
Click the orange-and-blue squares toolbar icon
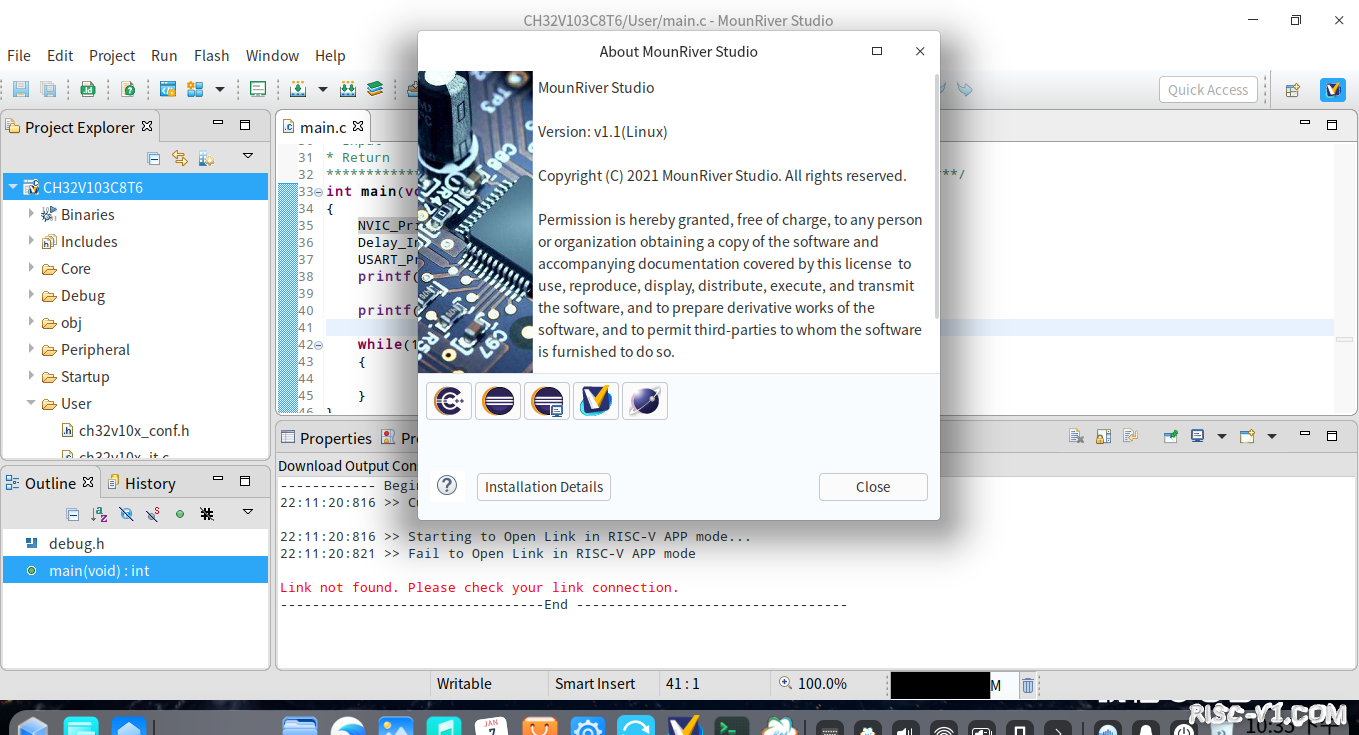point(195,89)
